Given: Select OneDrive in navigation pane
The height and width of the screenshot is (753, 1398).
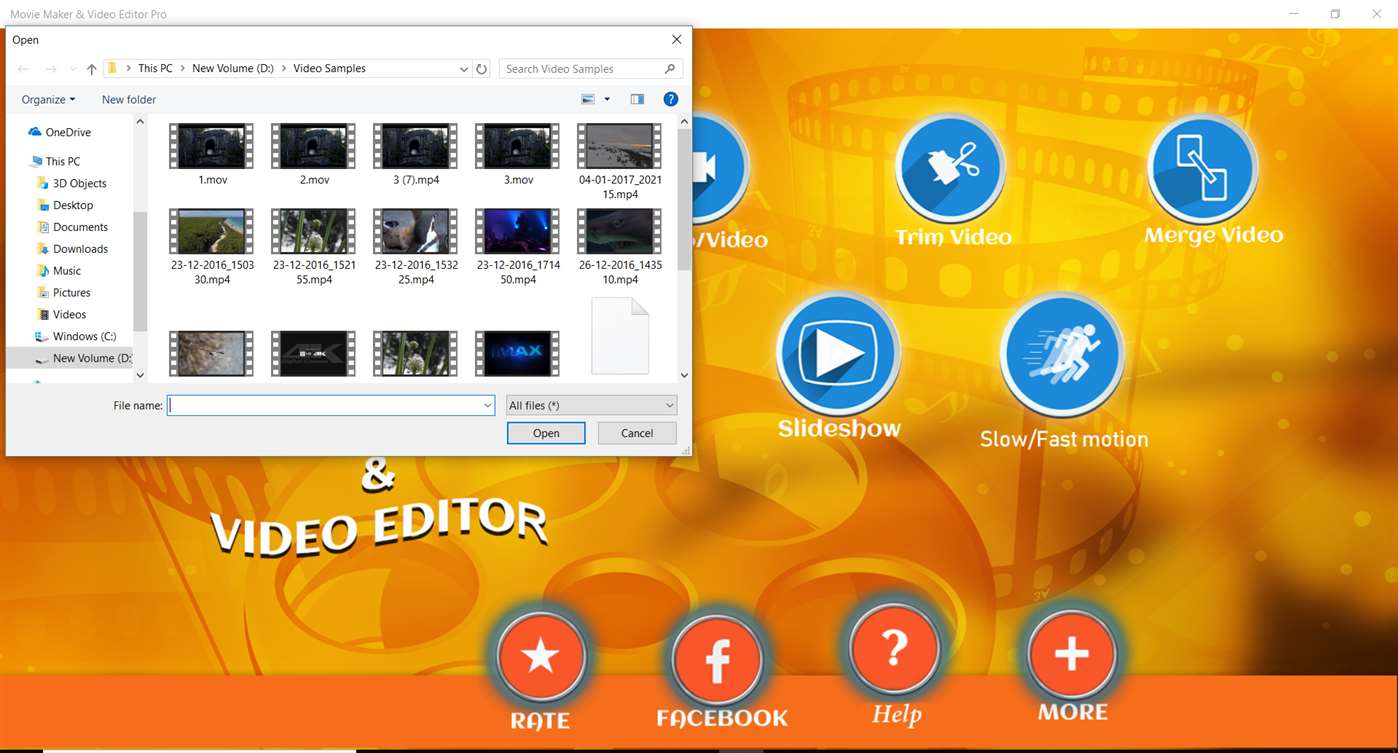Looking at the screenshot, I should coord(68,132).
